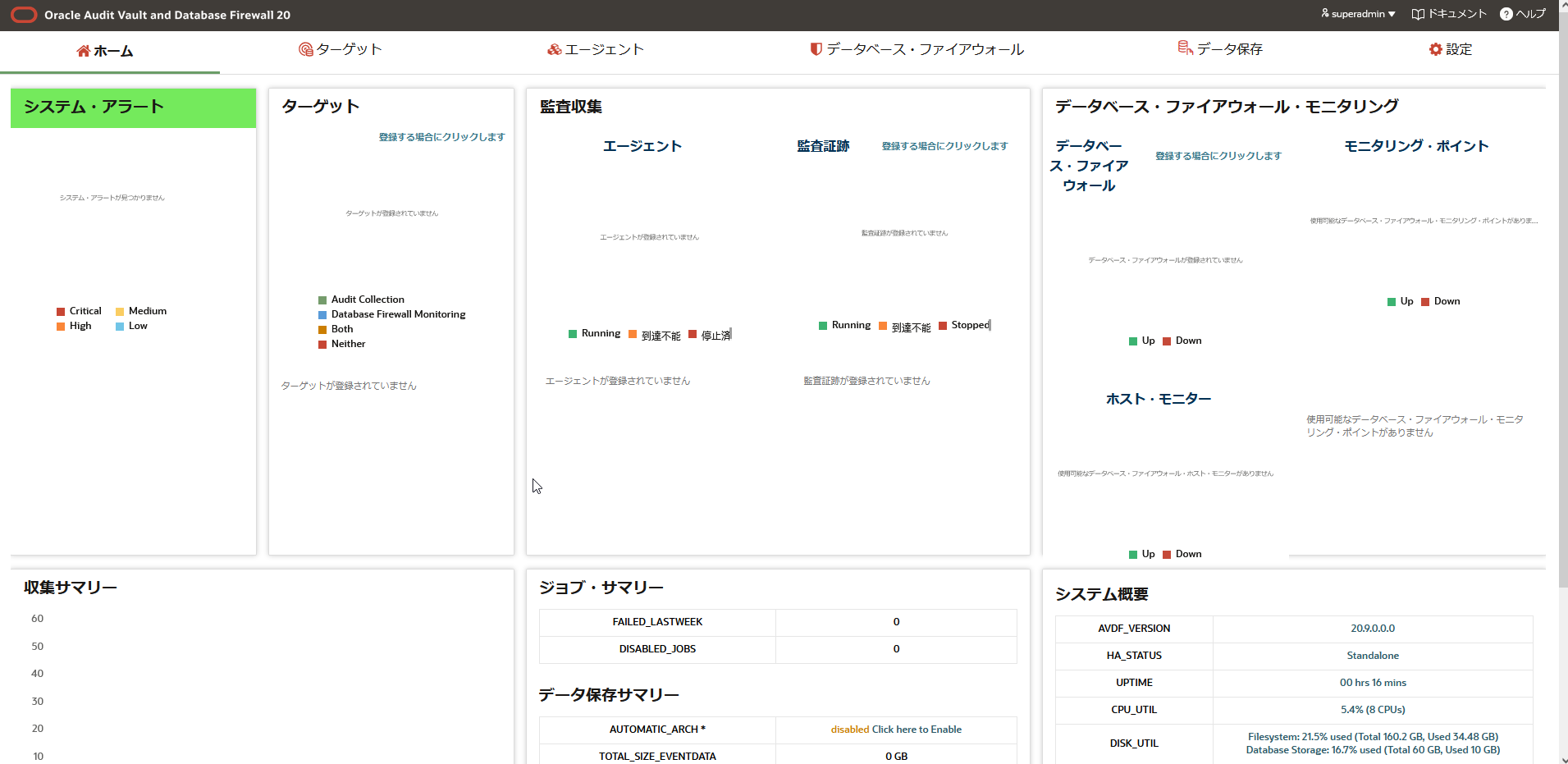
Task: Open the ドキュメント link
Action: (1449, 14)
